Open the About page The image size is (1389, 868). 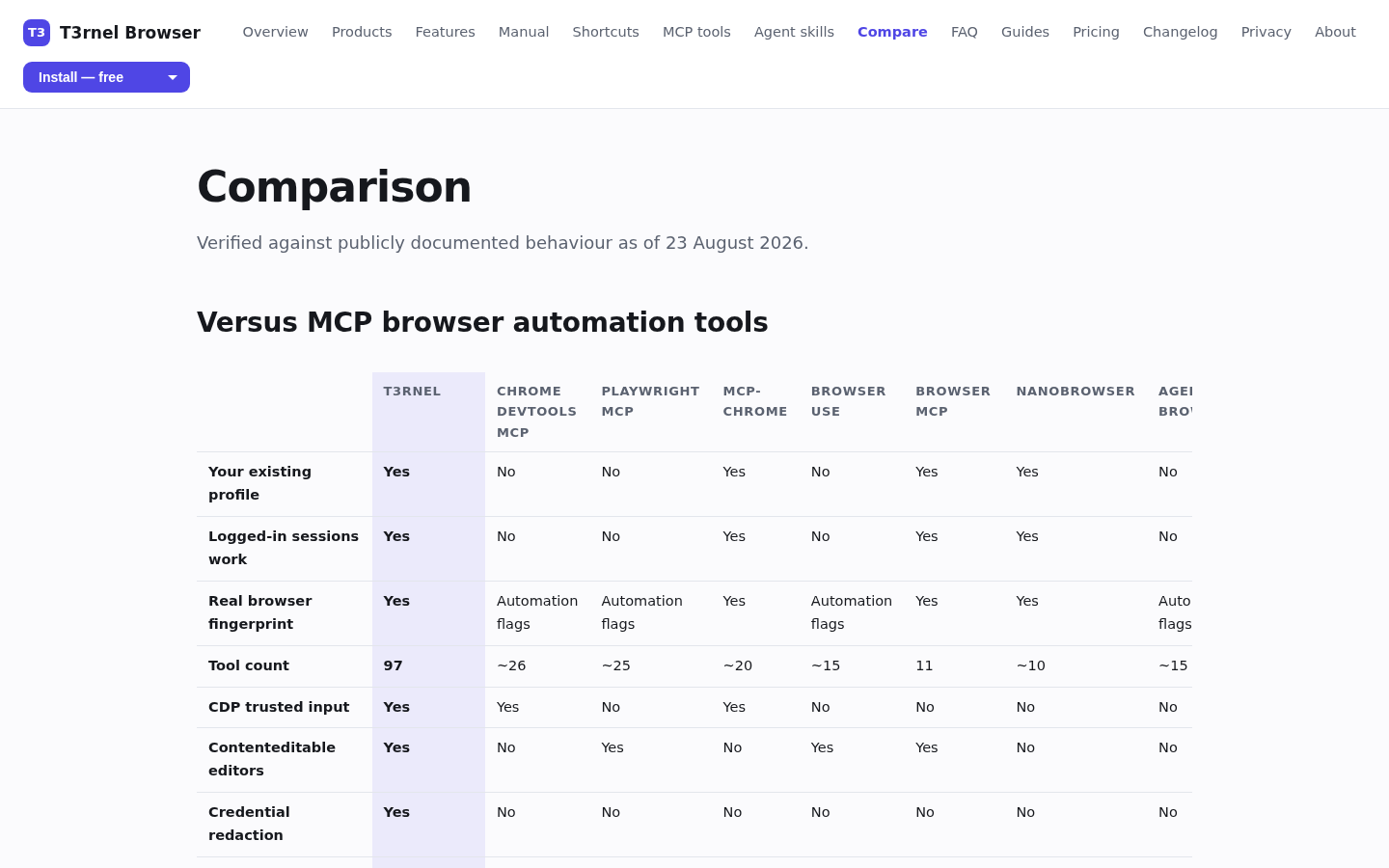(1335, 32)
